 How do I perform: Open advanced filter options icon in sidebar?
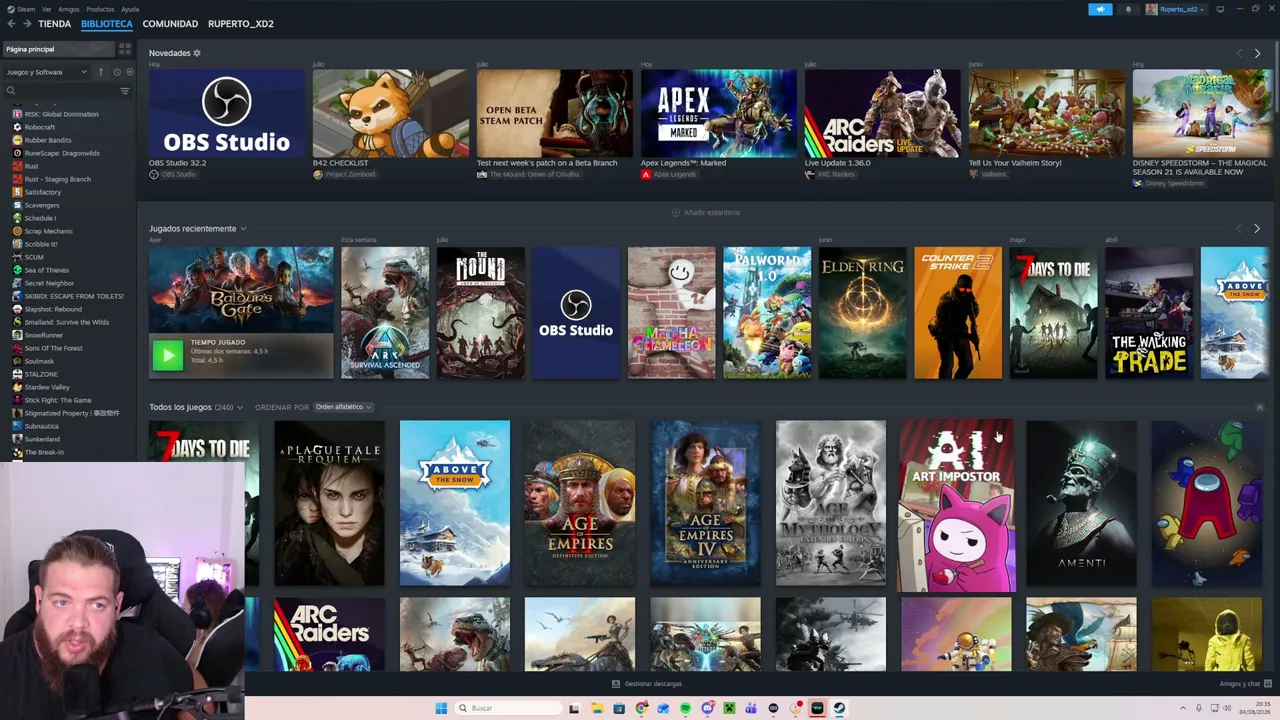[x=125, y=91]
